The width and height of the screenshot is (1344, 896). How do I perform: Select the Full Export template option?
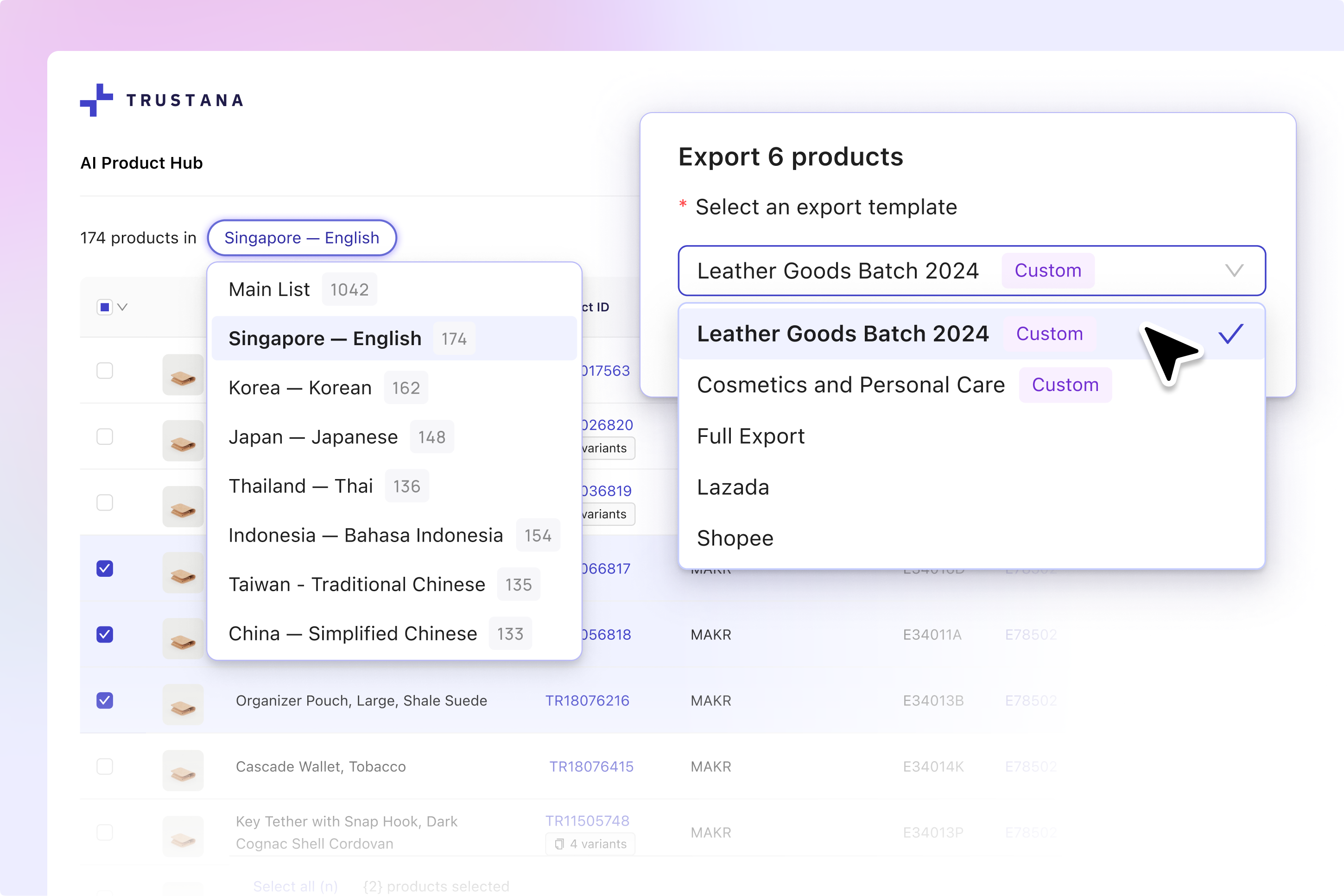coord(751,435)
